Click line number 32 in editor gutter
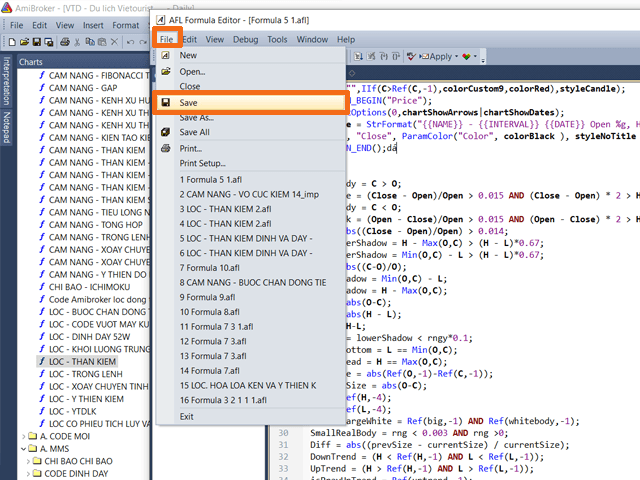The width and height of the screenshot is (640, 480). point(283,457)
